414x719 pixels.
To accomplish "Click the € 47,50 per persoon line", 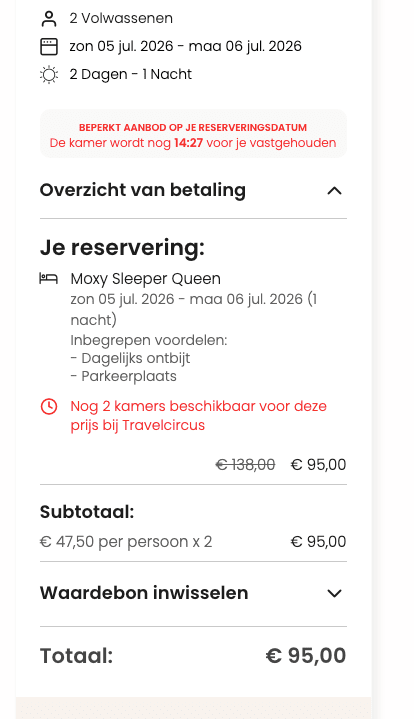I will (x=126, y=542).
